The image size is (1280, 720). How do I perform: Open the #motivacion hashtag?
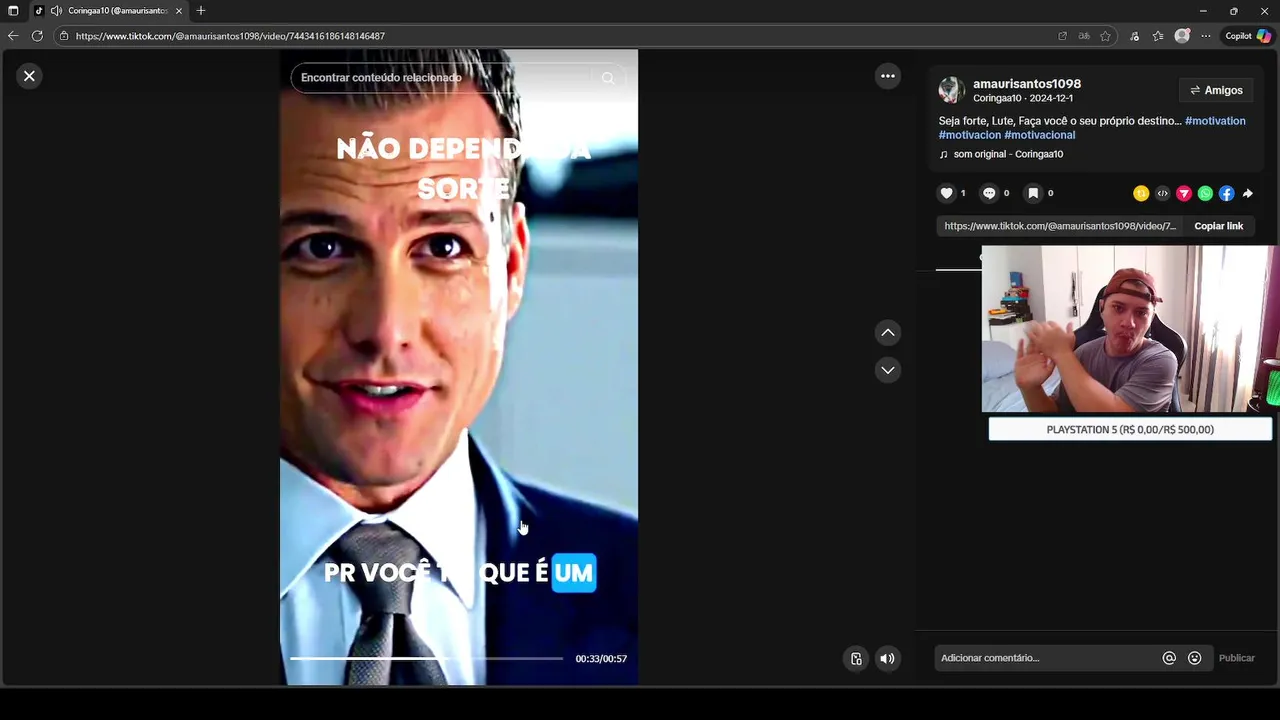[x=969, y=135]
